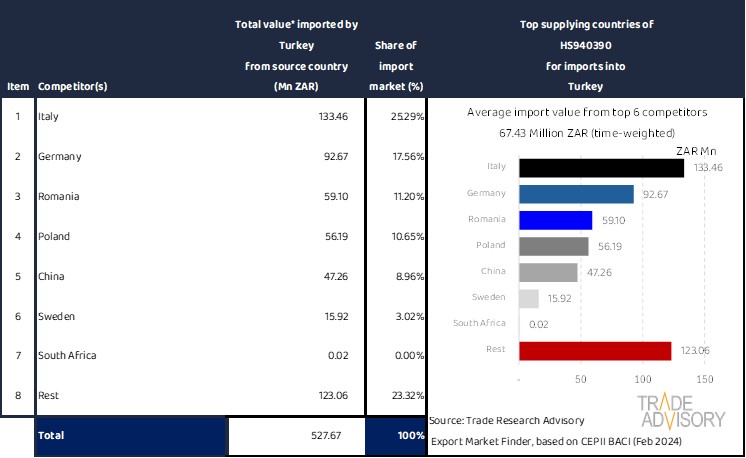746x458 pixels.
Task: Click the Share of import market header
Action: [395, 65]
